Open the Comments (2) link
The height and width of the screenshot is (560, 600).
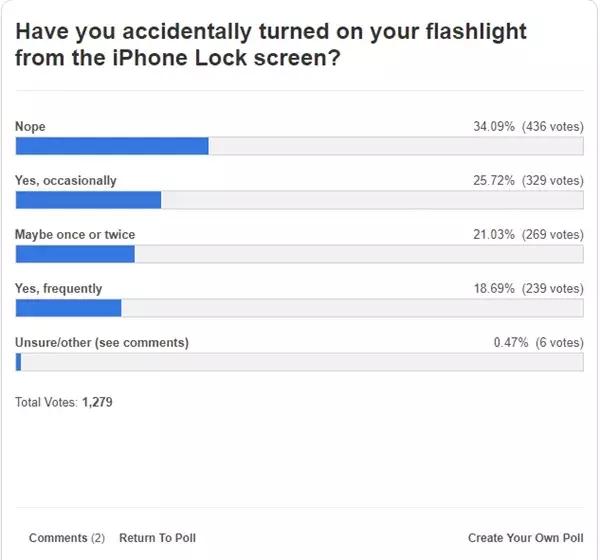click(66, 538)
